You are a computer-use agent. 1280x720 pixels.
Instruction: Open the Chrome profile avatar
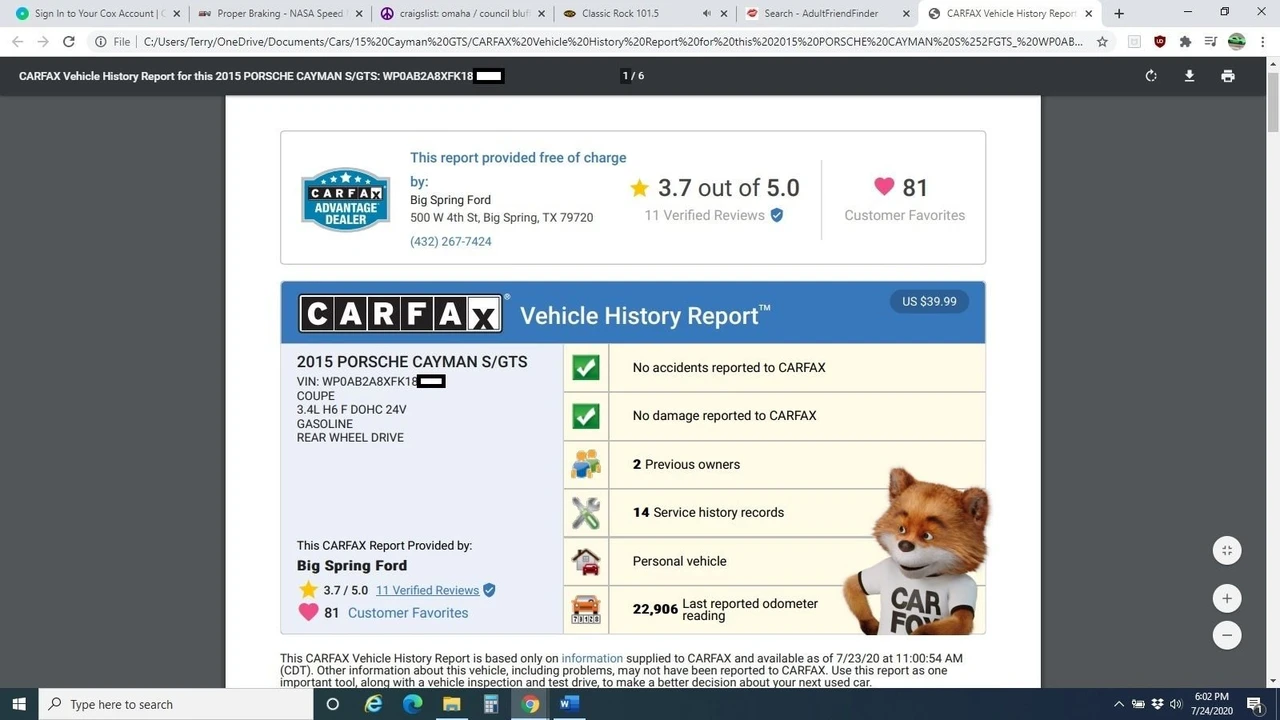[1237, 42]
